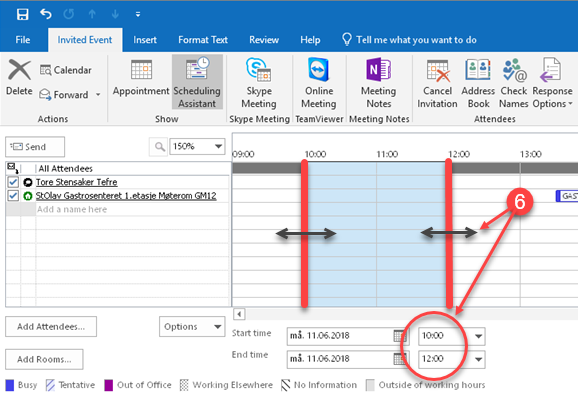Viewport: 578px width, 396px height.
Task: Undo the last action in the title bar
Action: point(46,14)
